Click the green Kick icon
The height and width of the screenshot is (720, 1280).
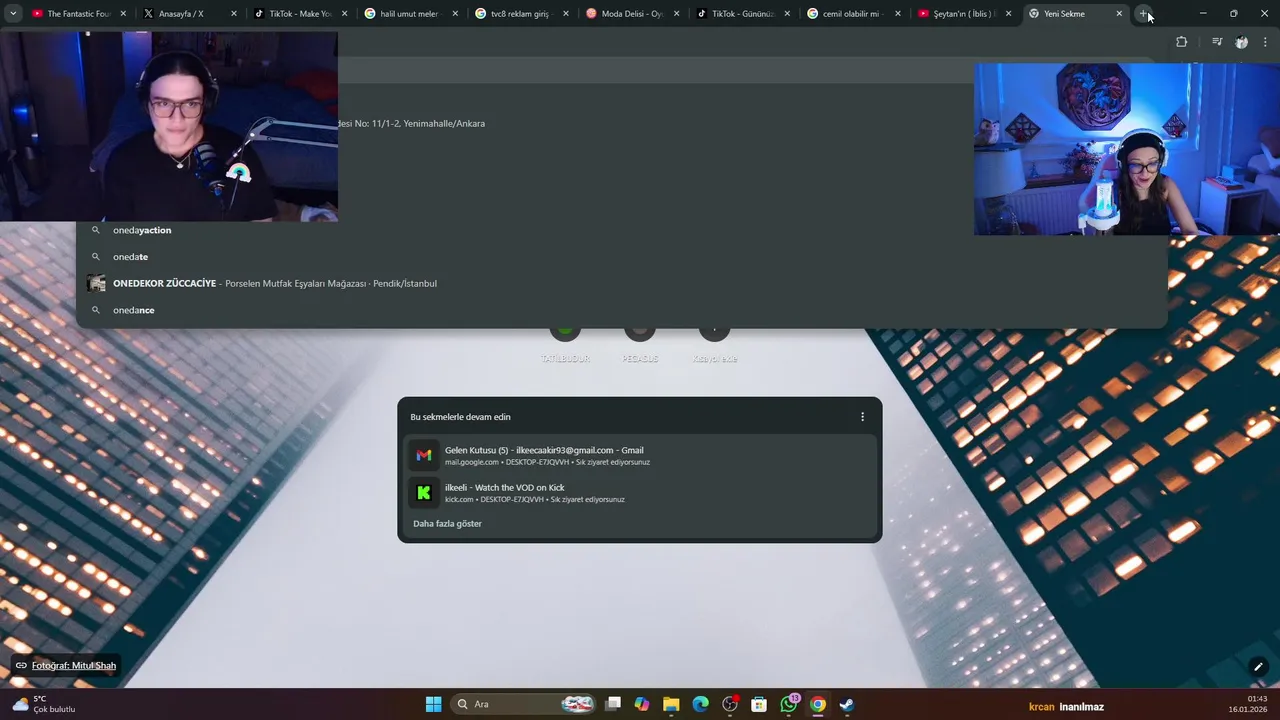click(x=424, y=493)
